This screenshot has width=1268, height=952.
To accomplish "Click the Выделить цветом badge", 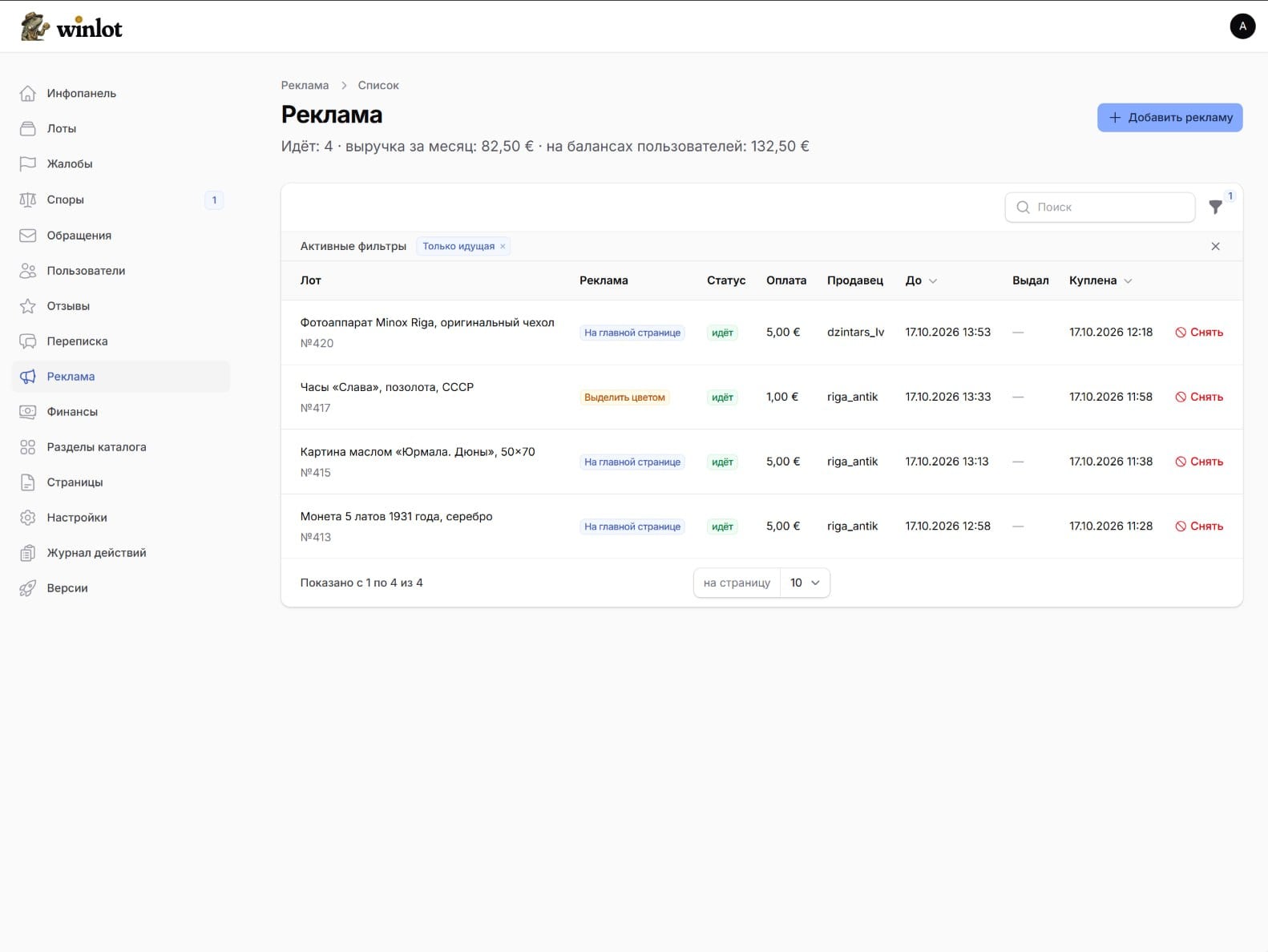I will point(624,397).
